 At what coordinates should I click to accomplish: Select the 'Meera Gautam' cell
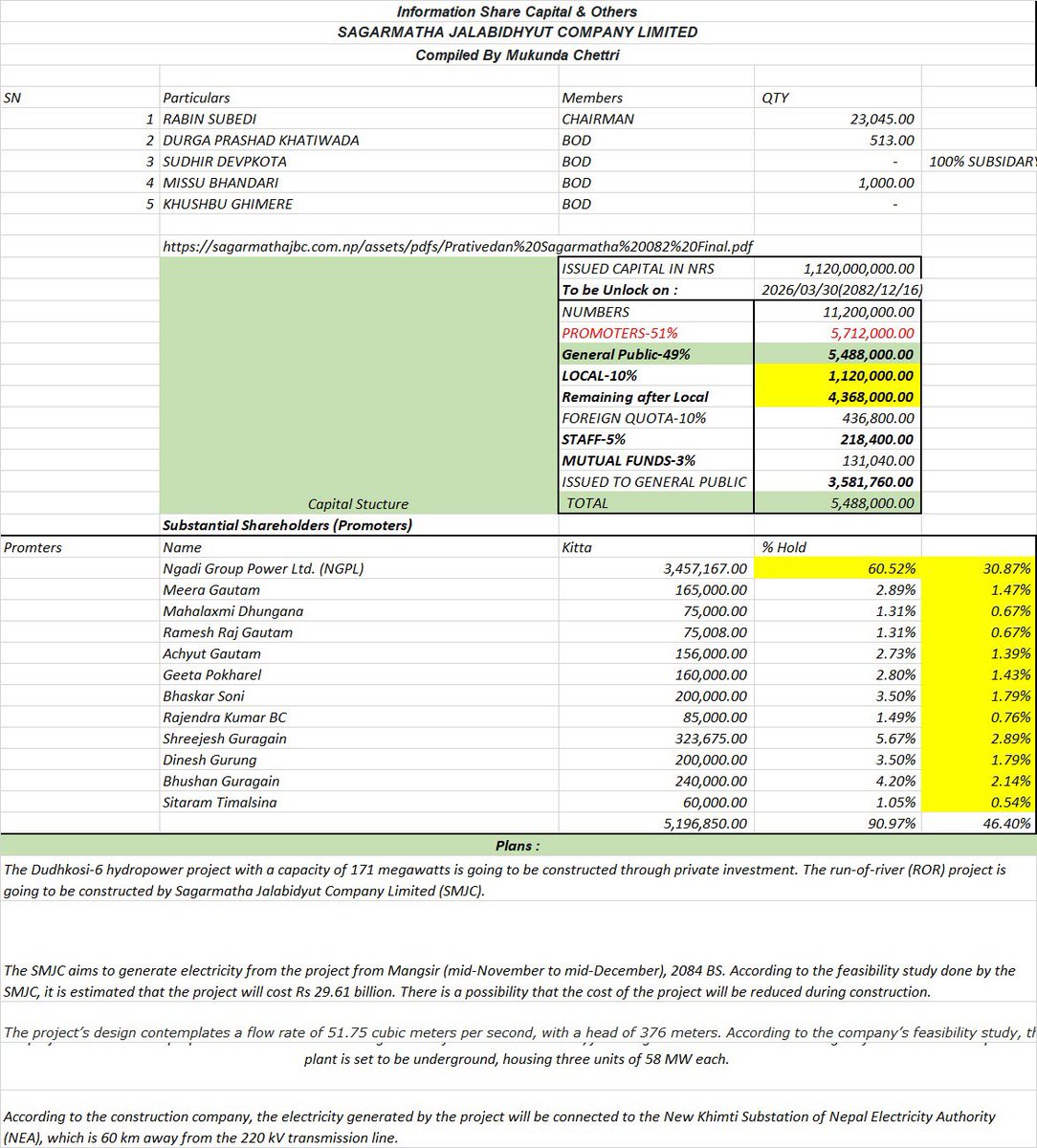[x=358, y=590]
